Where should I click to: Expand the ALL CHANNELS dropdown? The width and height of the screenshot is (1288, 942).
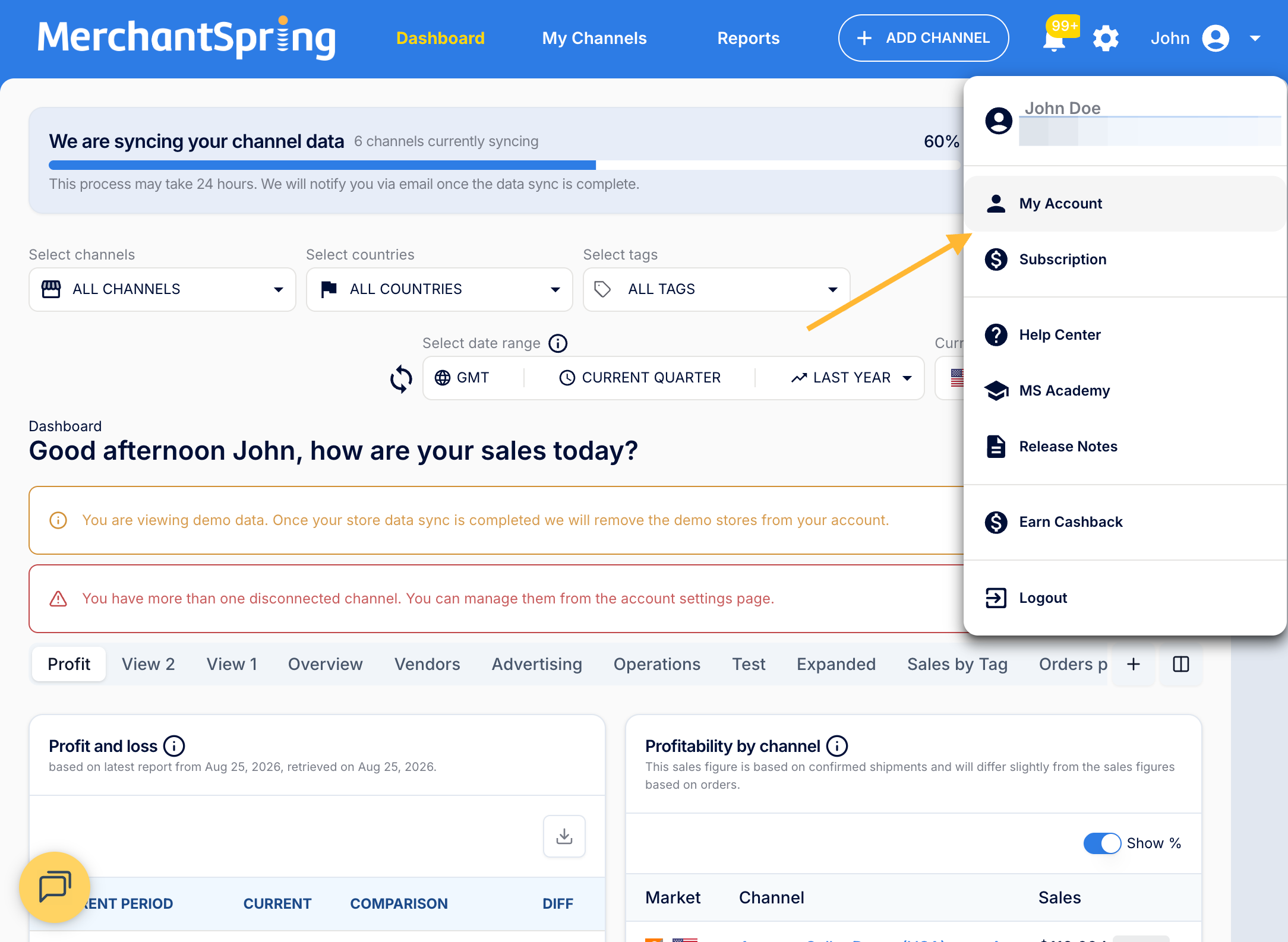pos(162,289)
